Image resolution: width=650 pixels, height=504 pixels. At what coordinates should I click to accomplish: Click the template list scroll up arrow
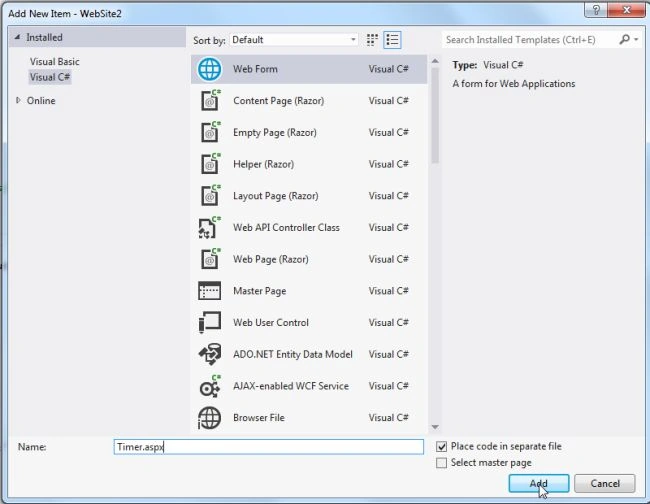(435, 61)
